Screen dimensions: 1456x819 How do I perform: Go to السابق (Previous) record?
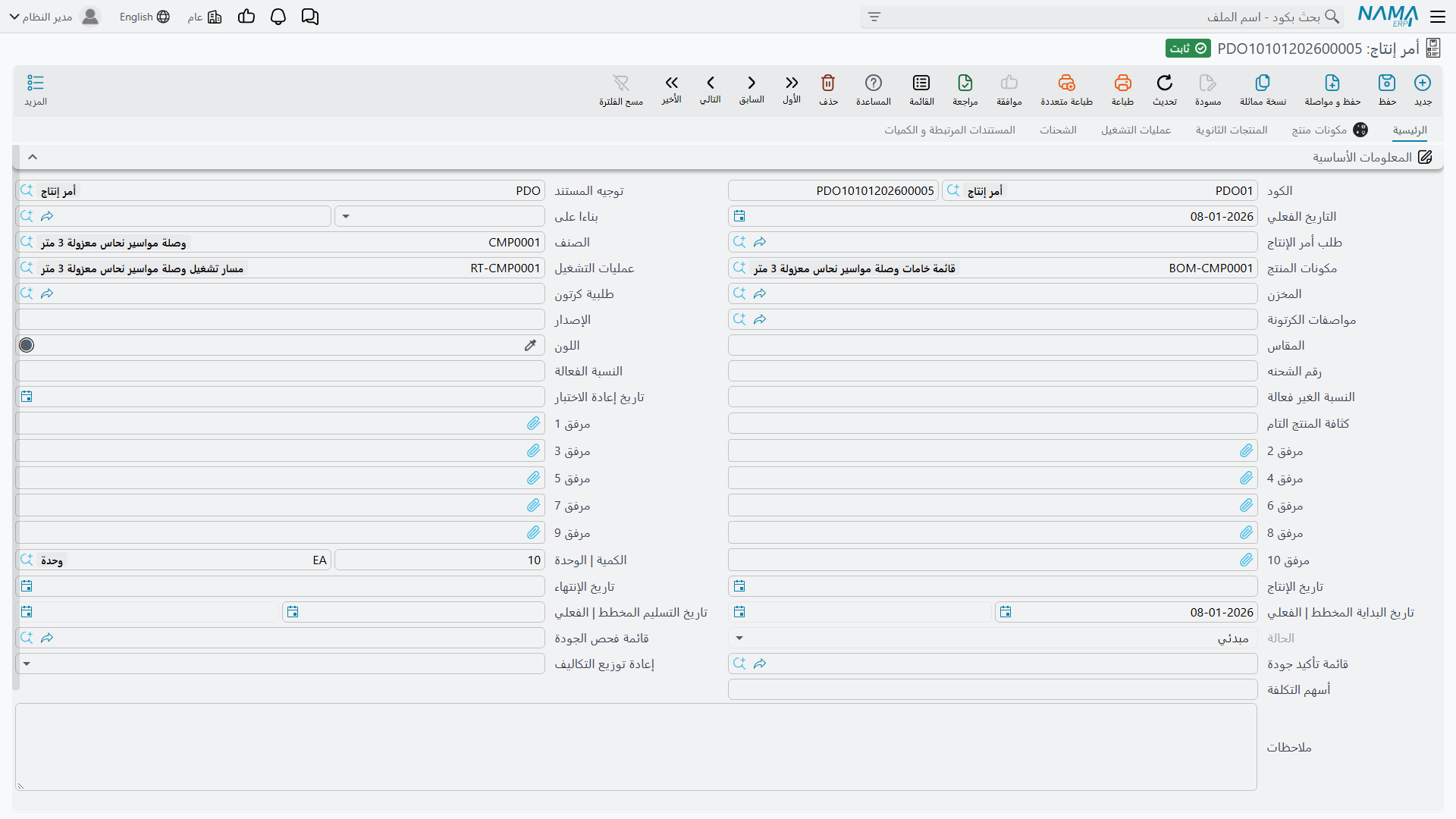pyautogui.click(x=752, y=83)
